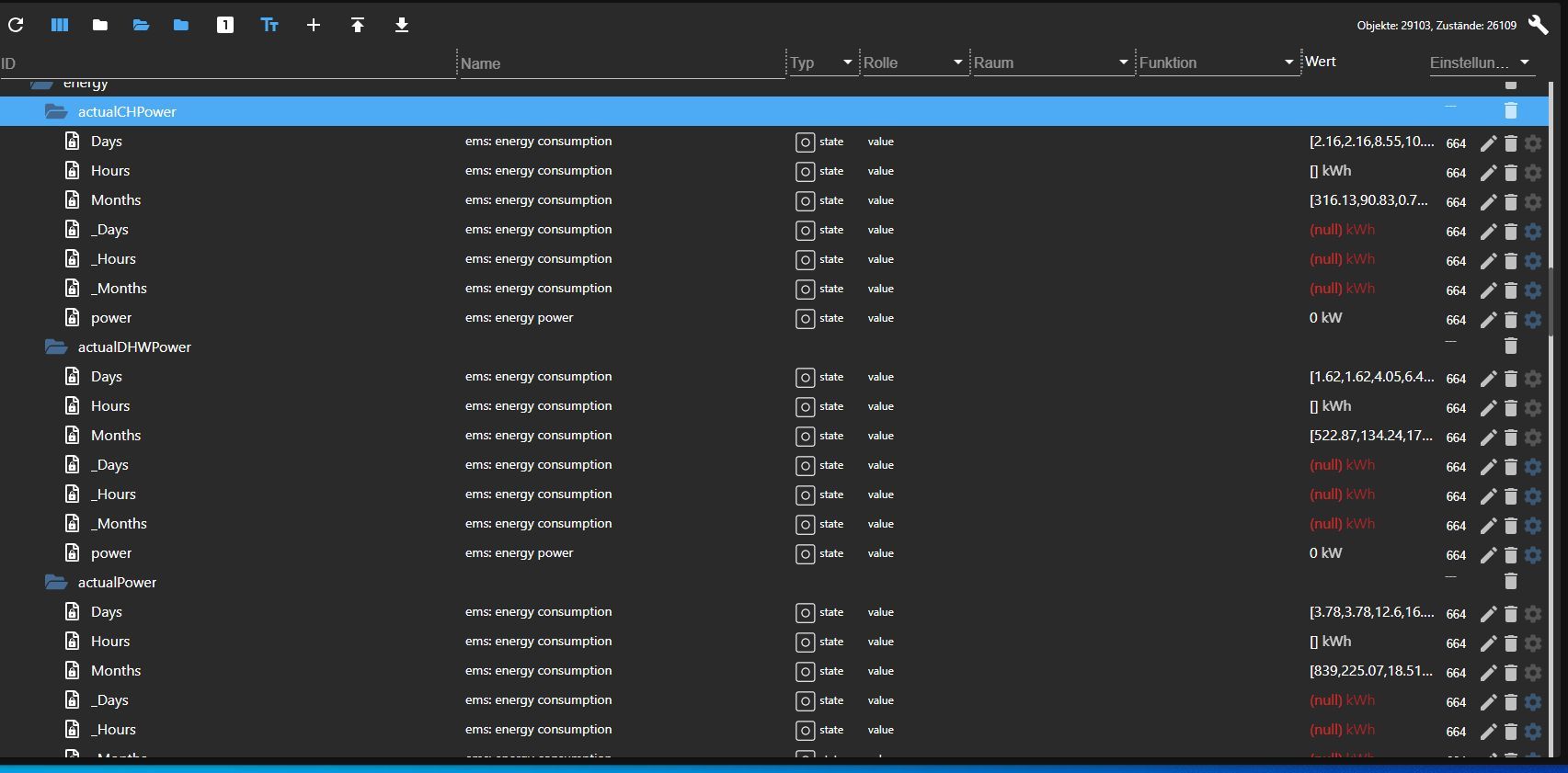Click the Objekte: 29103, Zustände: 26109 counter
Viewport: 1568px width, 773px height.
(1436, 26)
